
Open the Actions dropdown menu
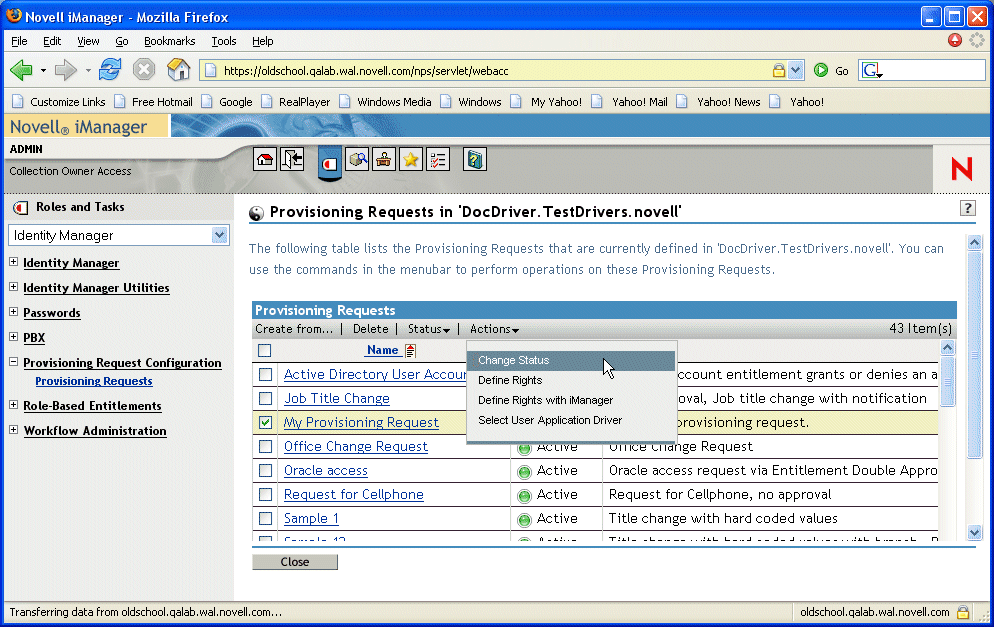(x=494, y=329)
